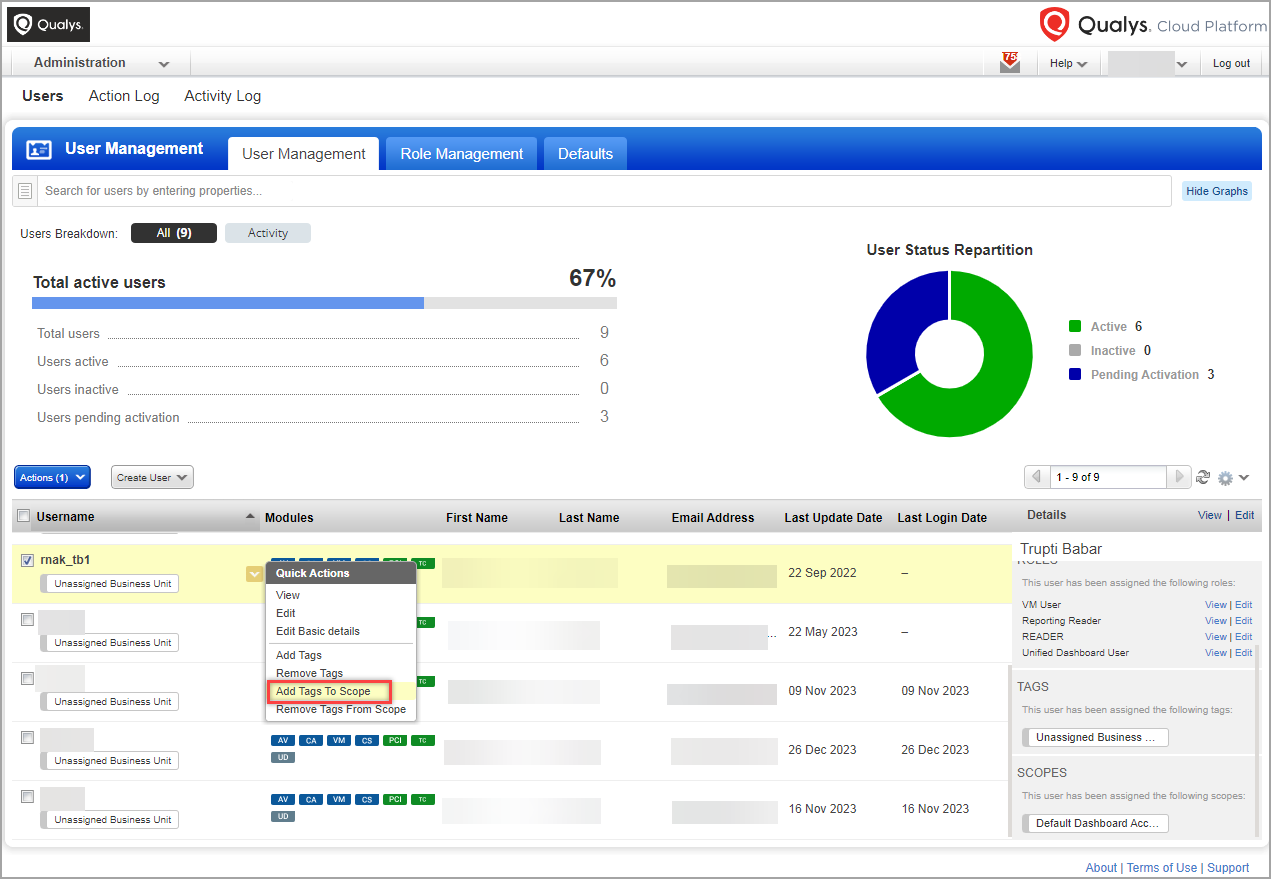The width and height of the screenshot is (1271, 879).
Task: Open the Create User dropdown
Action: tap(152, 478)
